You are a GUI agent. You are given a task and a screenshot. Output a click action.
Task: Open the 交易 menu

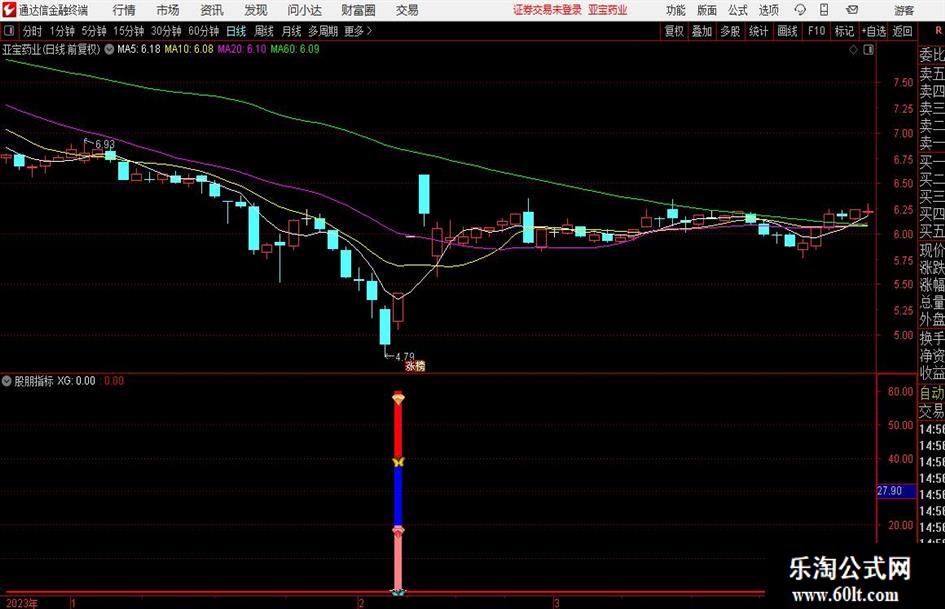407,10
